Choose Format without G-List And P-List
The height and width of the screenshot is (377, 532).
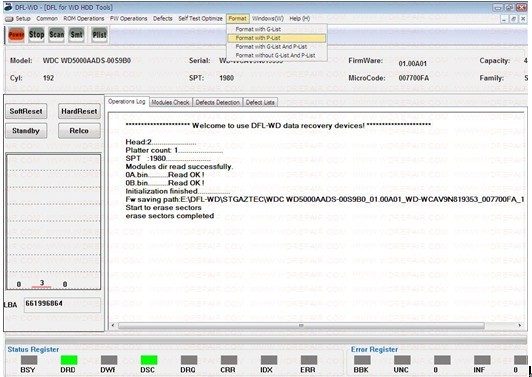pyautogui.click(x=277, y=55)
